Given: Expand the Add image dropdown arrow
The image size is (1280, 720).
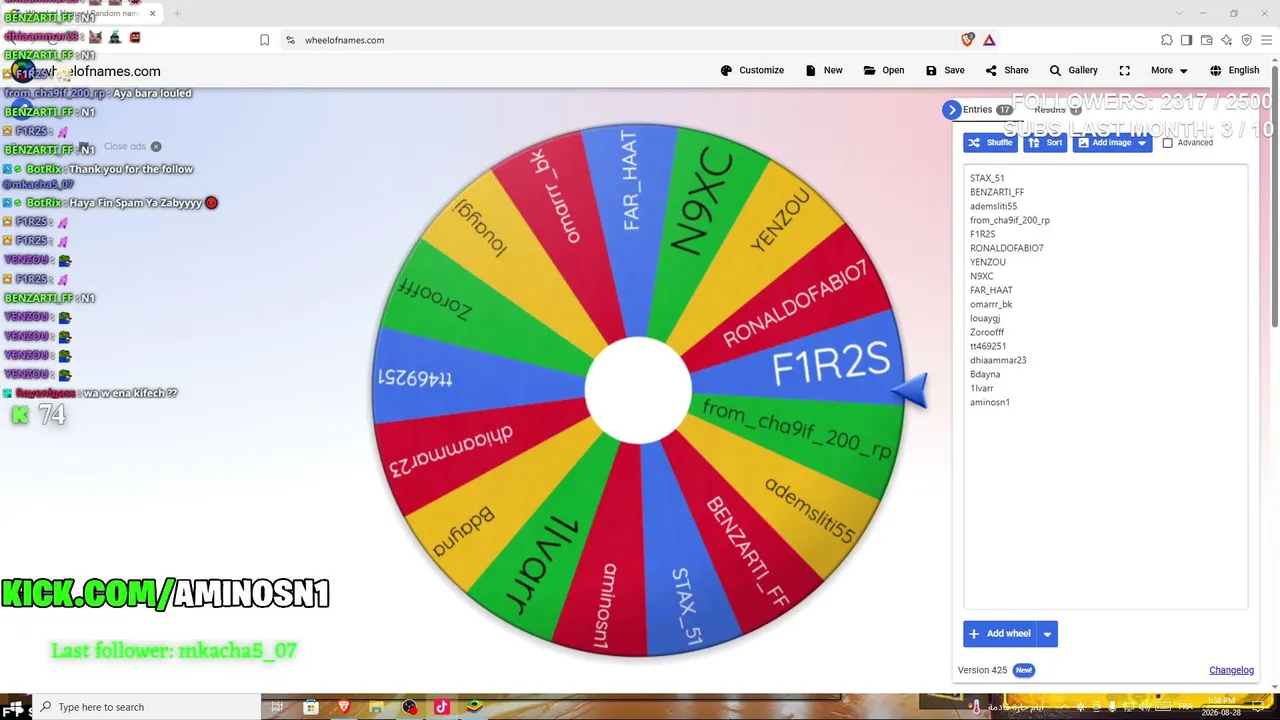Looking at the screenshot, I should [1142, 143].
